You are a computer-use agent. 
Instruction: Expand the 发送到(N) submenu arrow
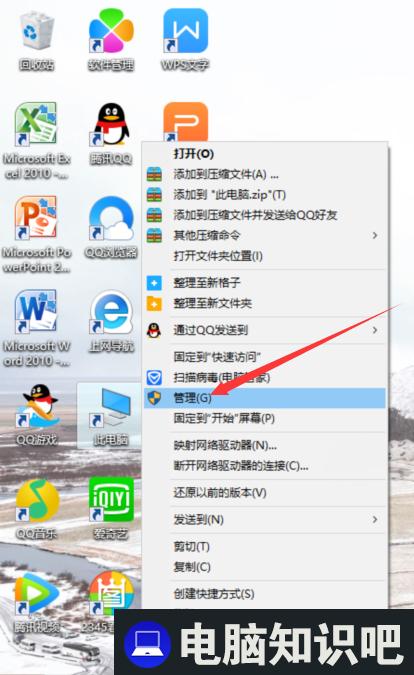pyautogui.click(x=375, y=520)
